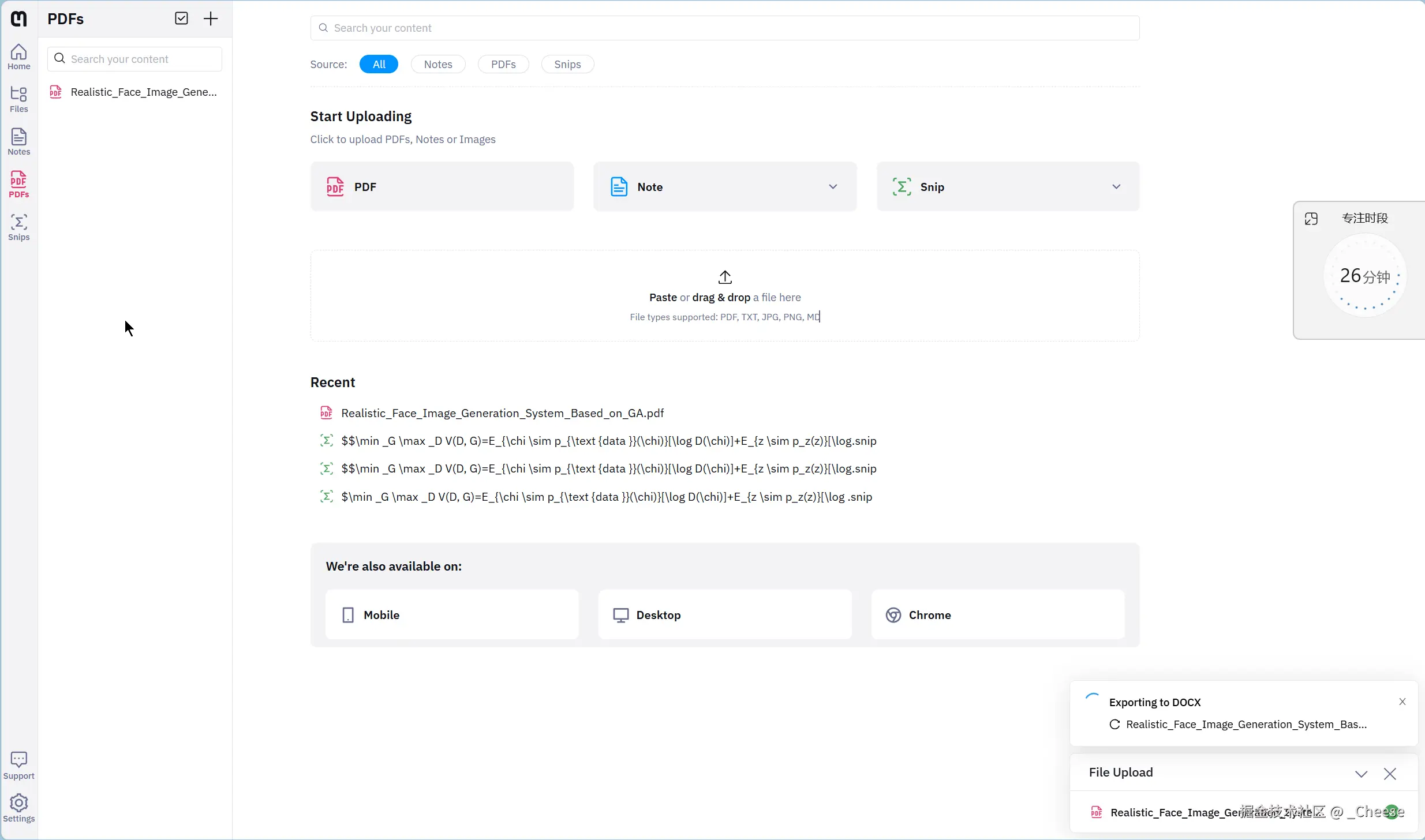Open Snips section in sidebar
Image resolution: width=1425 pixels, height=840 pixels.
pyautogui.click(x=18, y=227)
